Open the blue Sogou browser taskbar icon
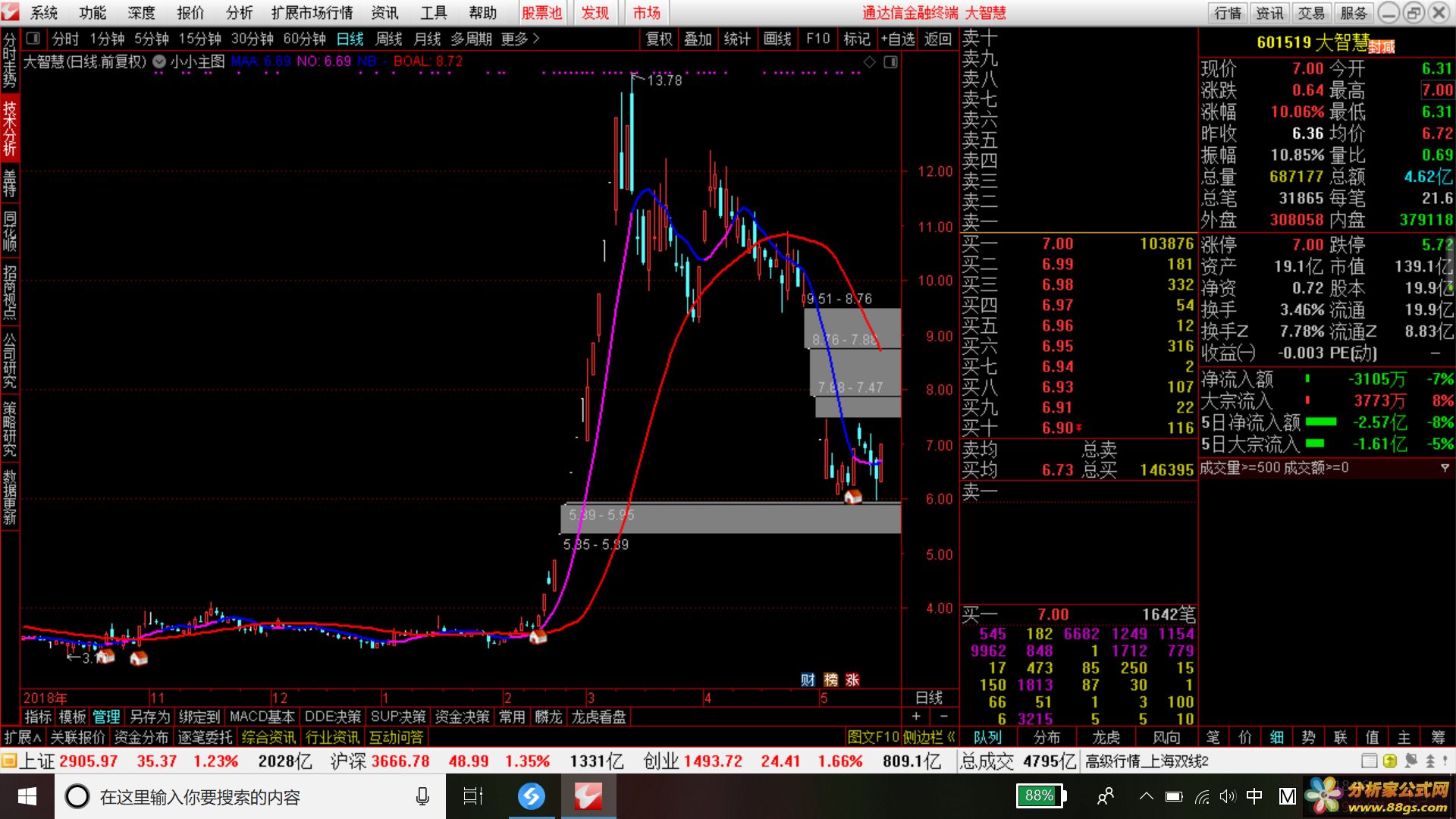Screen dimensions: 1456x819 [532, 796]
